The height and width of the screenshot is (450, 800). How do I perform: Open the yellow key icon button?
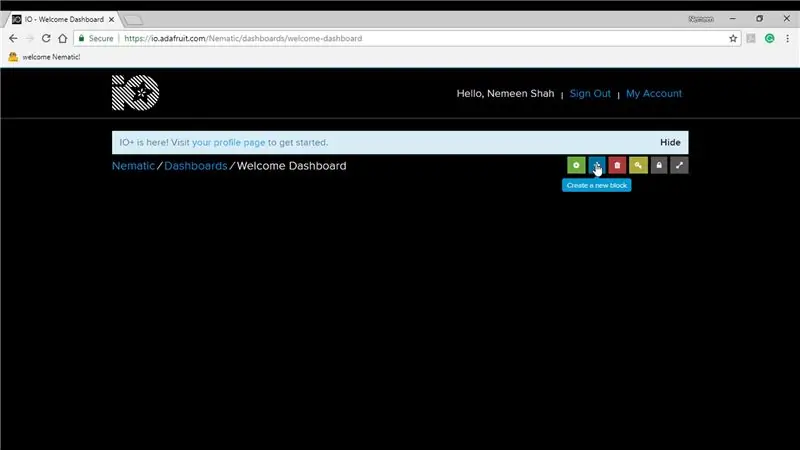(638, 165)
